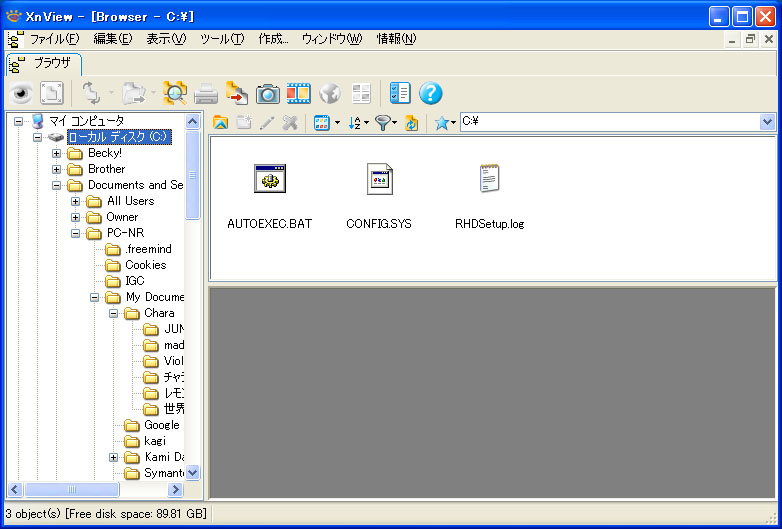
Task: Open the Favorites star dropdown arrow
Action: point(453,123)
